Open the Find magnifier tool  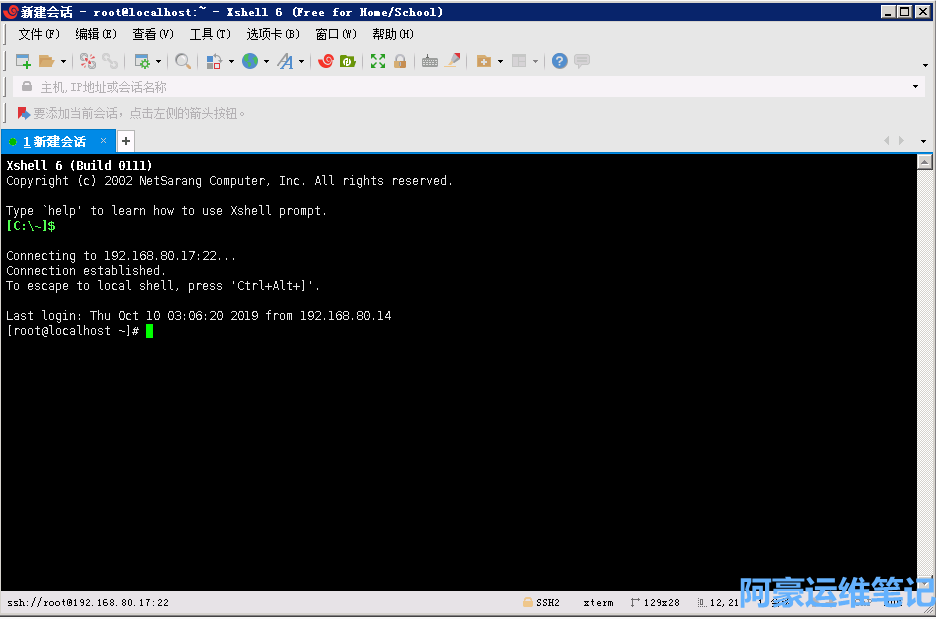183,61
